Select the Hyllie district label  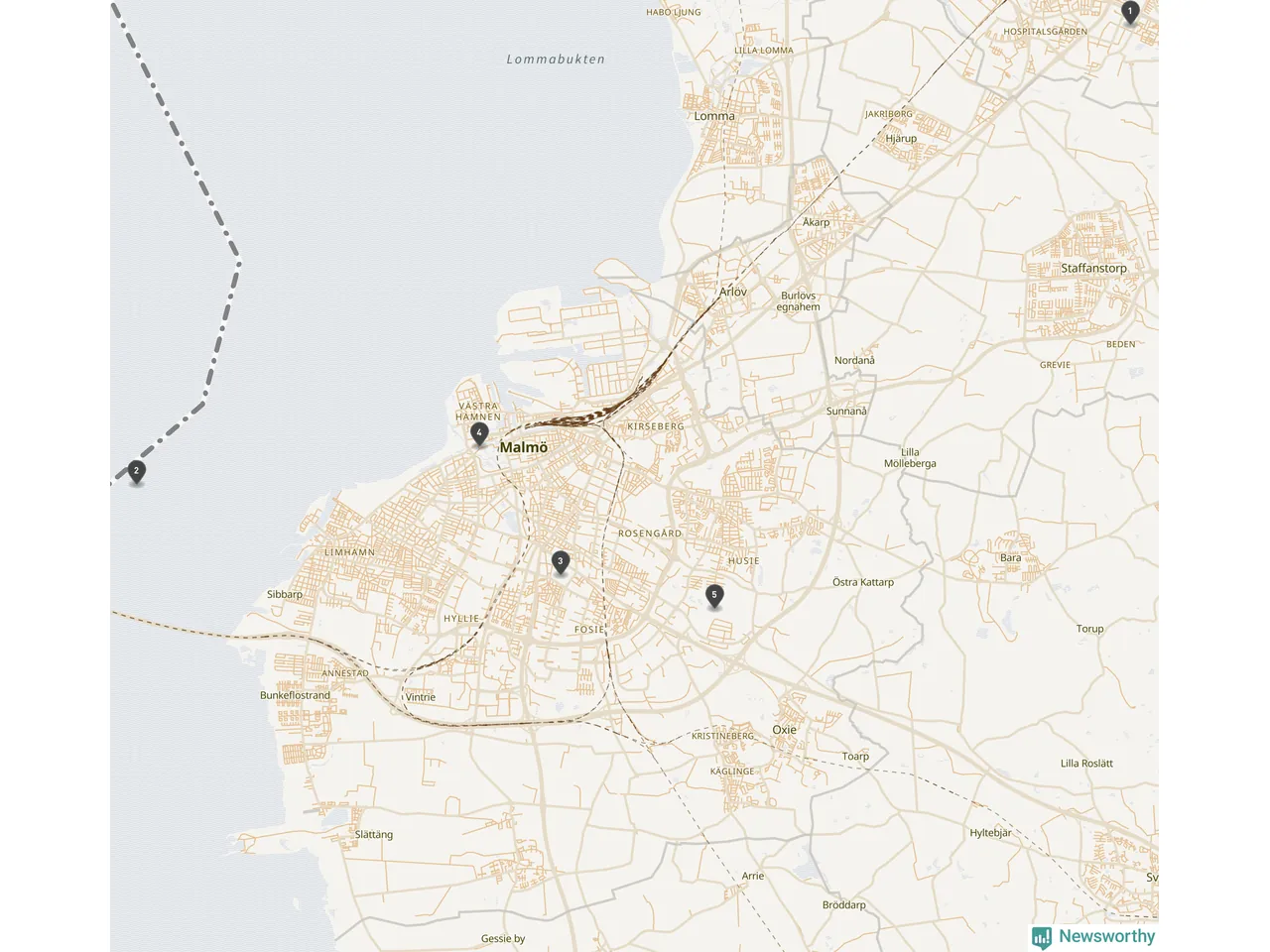(x=461, y=619)
